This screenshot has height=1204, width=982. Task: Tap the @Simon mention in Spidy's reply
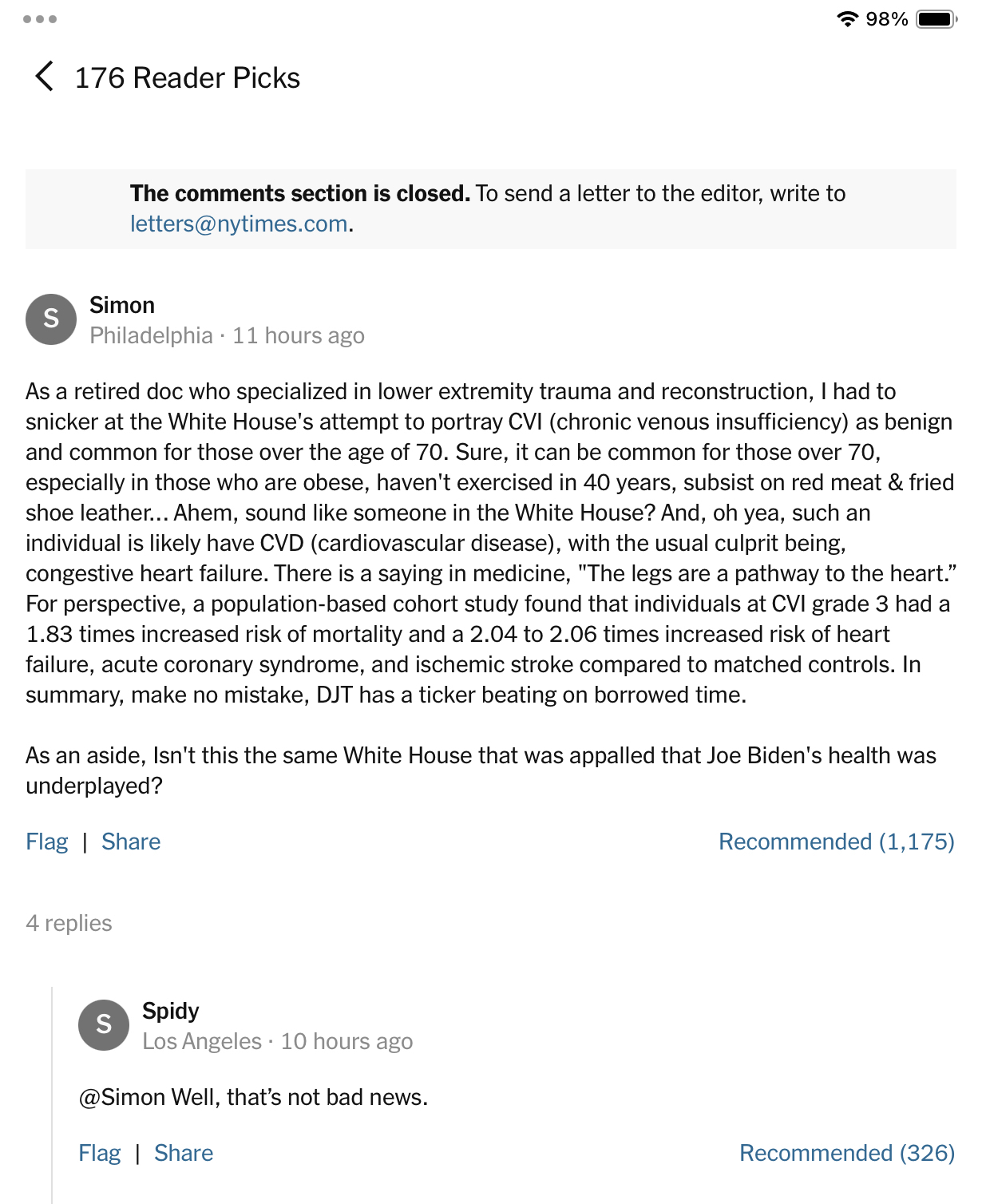click(121, 1097)
